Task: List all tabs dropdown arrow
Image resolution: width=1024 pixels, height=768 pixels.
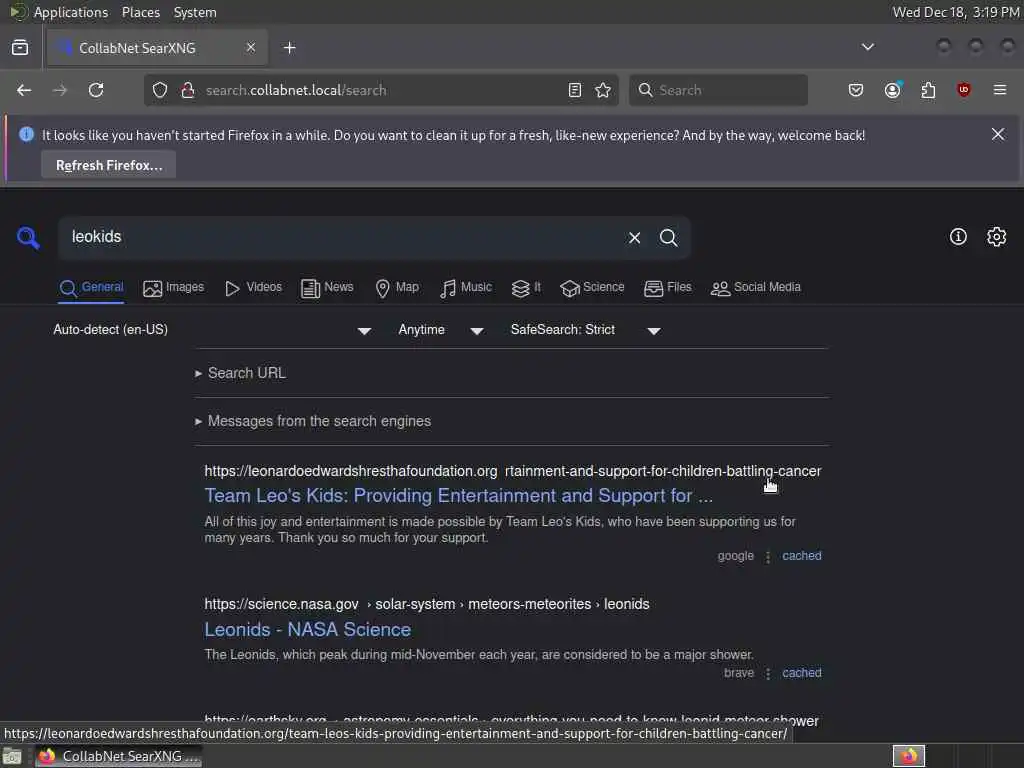Action: (x=868, y=47)
